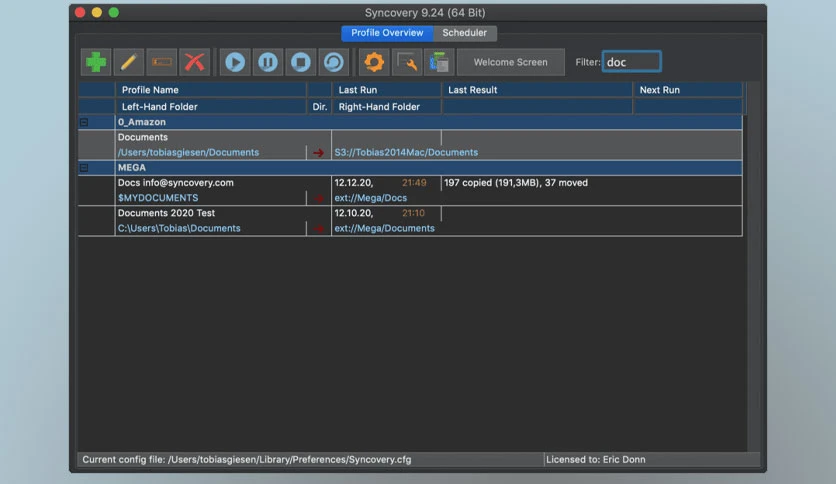Open program settings via orange gear icon
The image size is (836, 484).
[x=374, y=62]
